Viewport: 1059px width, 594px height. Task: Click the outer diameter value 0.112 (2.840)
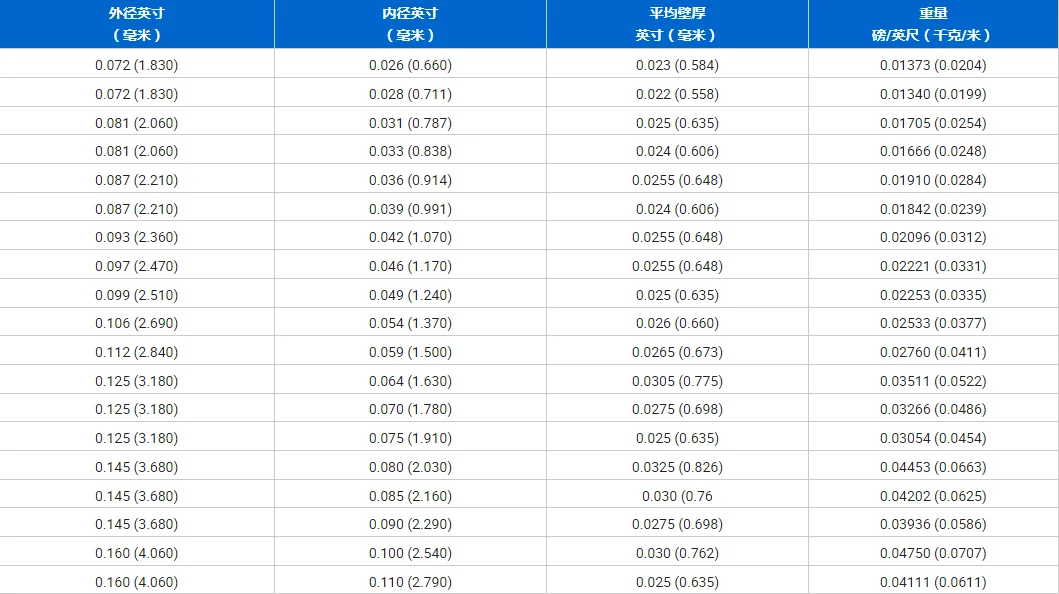click(x=136, y=352)
